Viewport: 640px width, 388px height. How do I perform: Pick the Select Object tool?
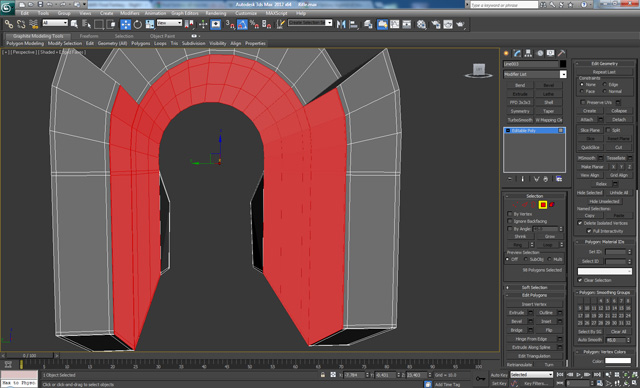point(74,24)
